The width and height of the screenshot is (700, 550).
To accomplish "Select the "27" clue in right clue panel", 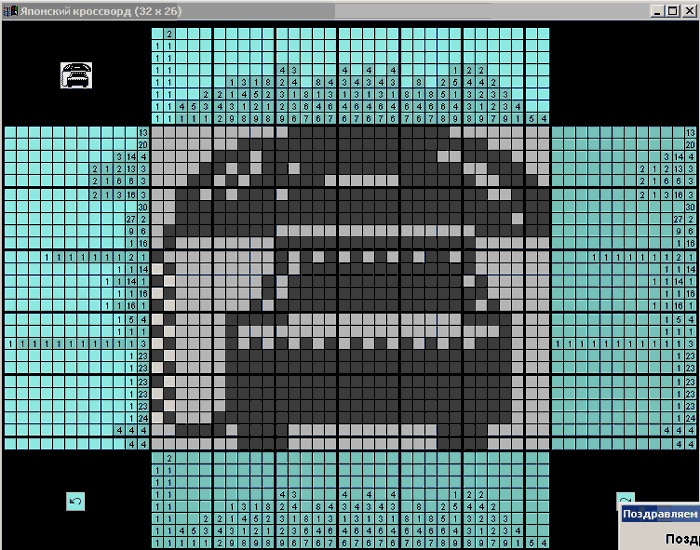I will pyautogui.click(x=678, y=219).
